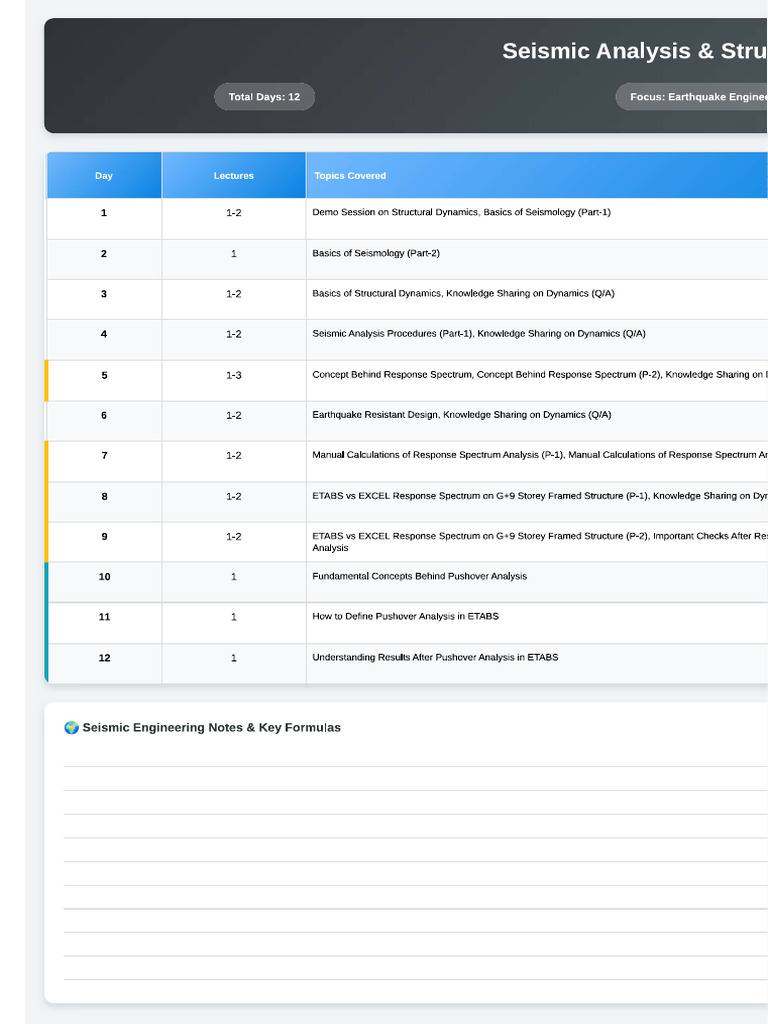Select the Day 3 number cell

(x=104, y=300)
